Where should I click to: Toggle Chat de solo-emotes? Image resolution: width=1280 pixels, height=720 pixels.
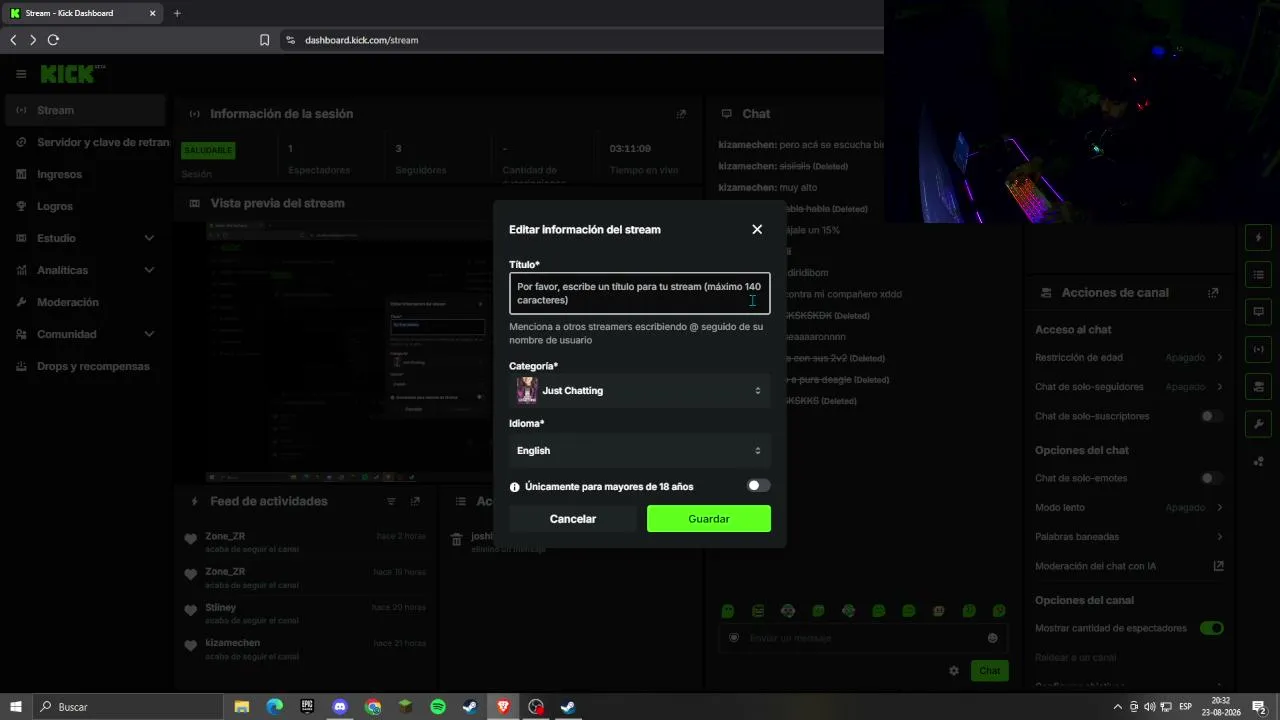click(1212, 478)
